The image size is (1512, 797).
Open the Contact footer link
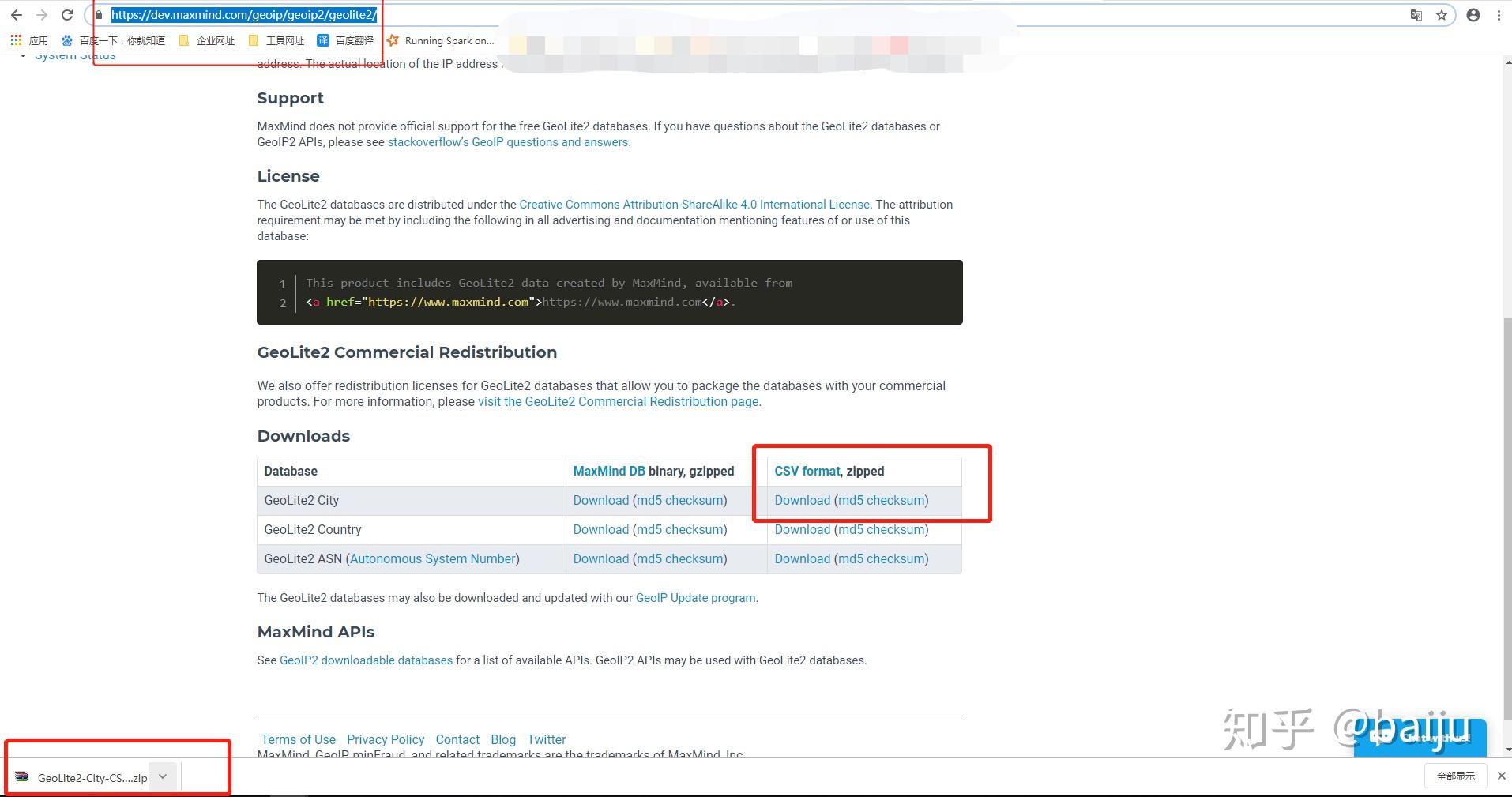(x=457, y=740)
